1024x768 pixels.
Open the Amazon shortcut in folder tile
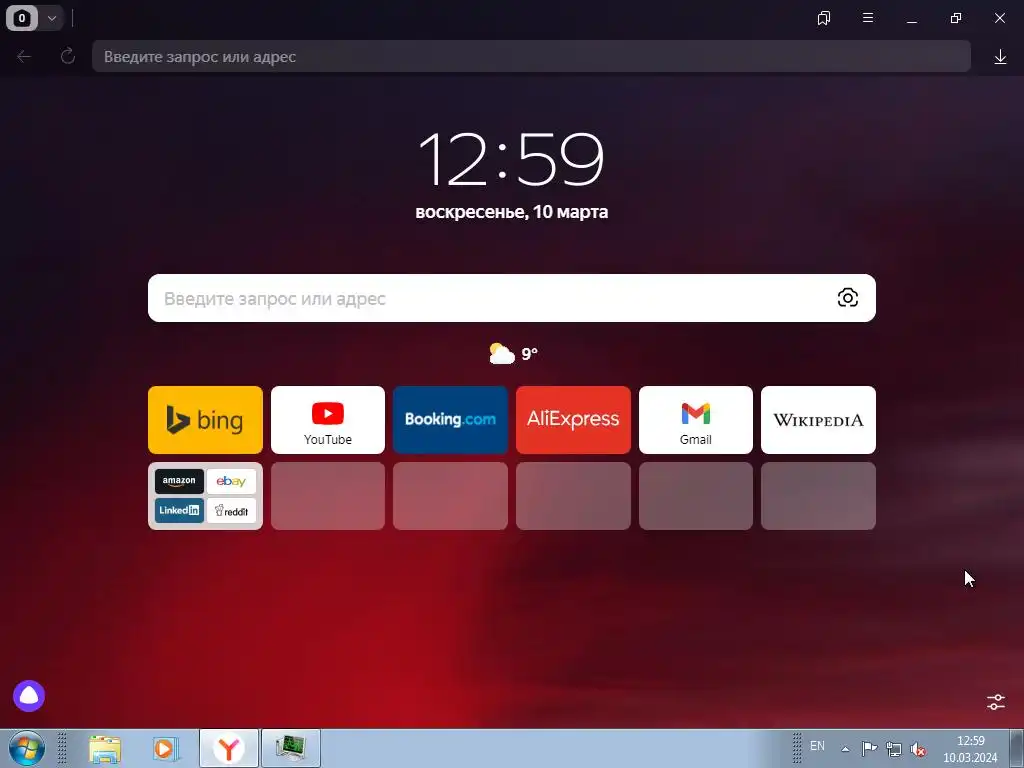(179, 481)
